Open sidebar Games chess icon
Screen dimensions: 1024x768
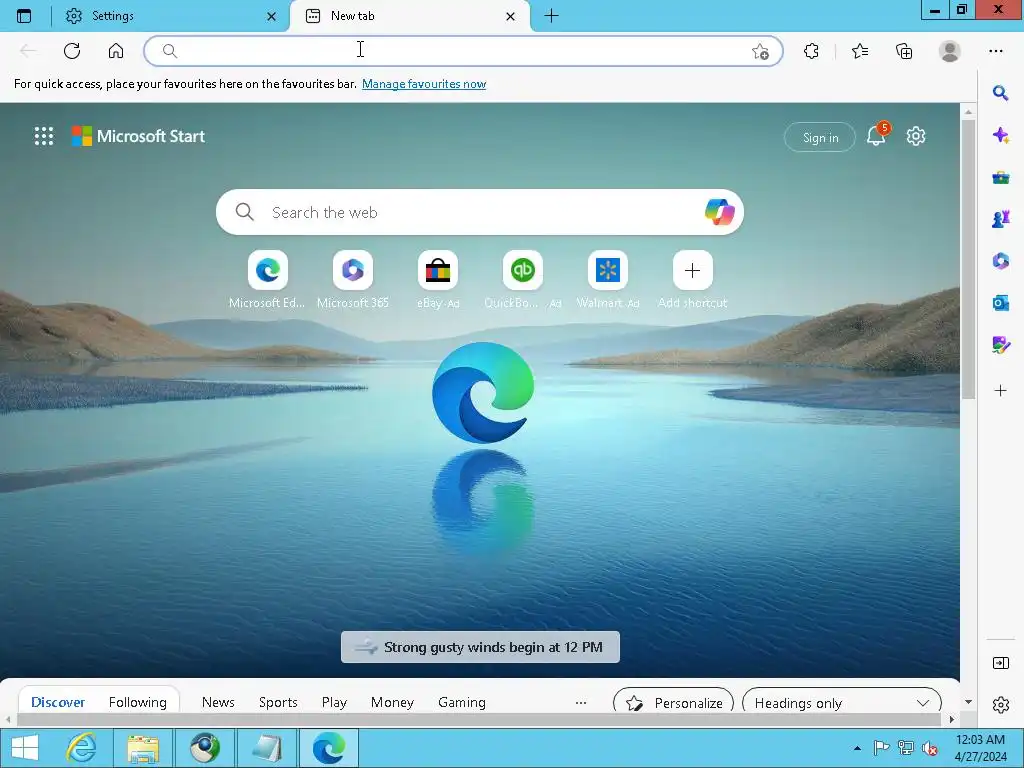pos(1000,219)
